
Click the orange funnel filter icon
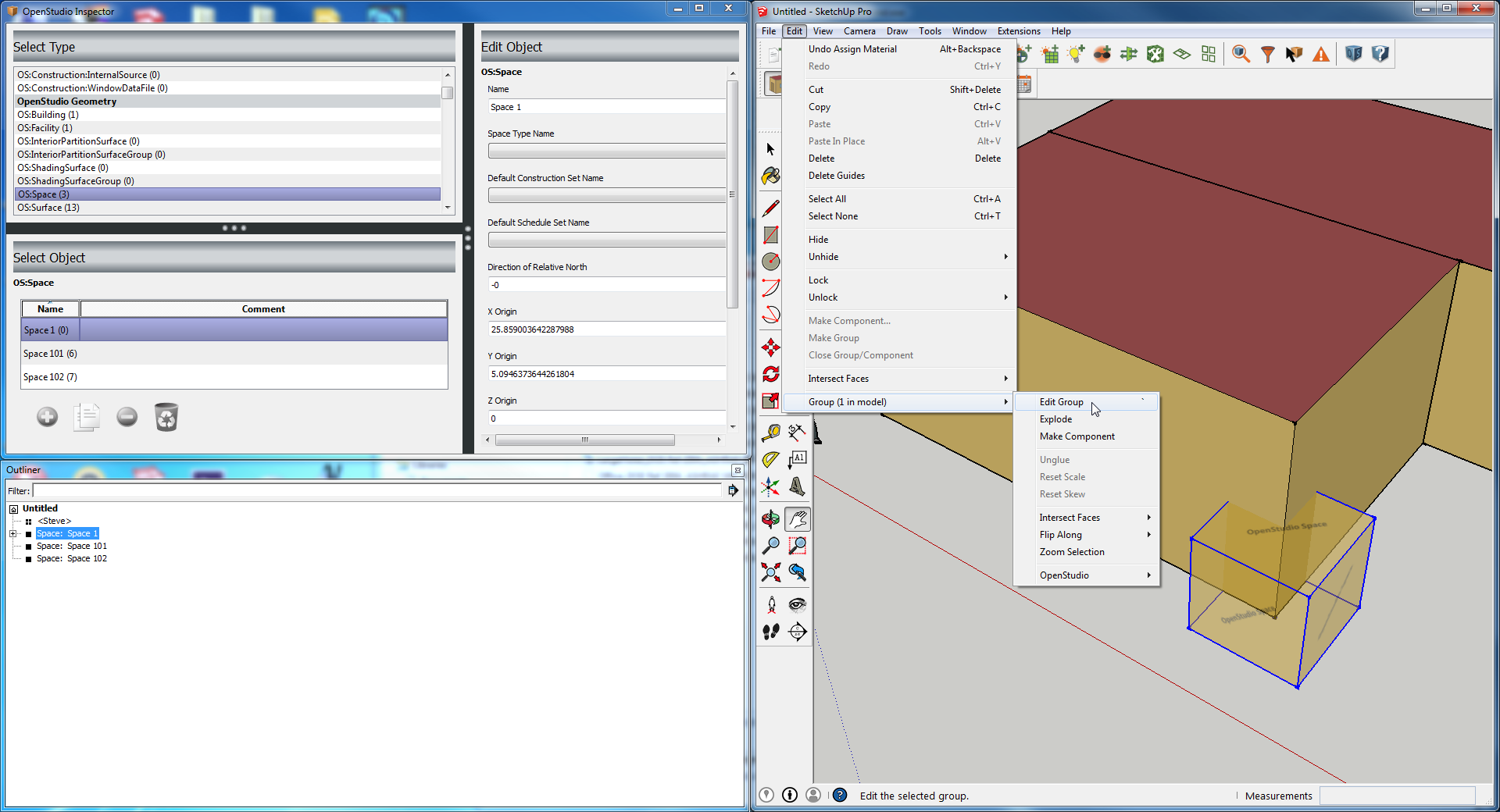click(x=1267, y=54)
